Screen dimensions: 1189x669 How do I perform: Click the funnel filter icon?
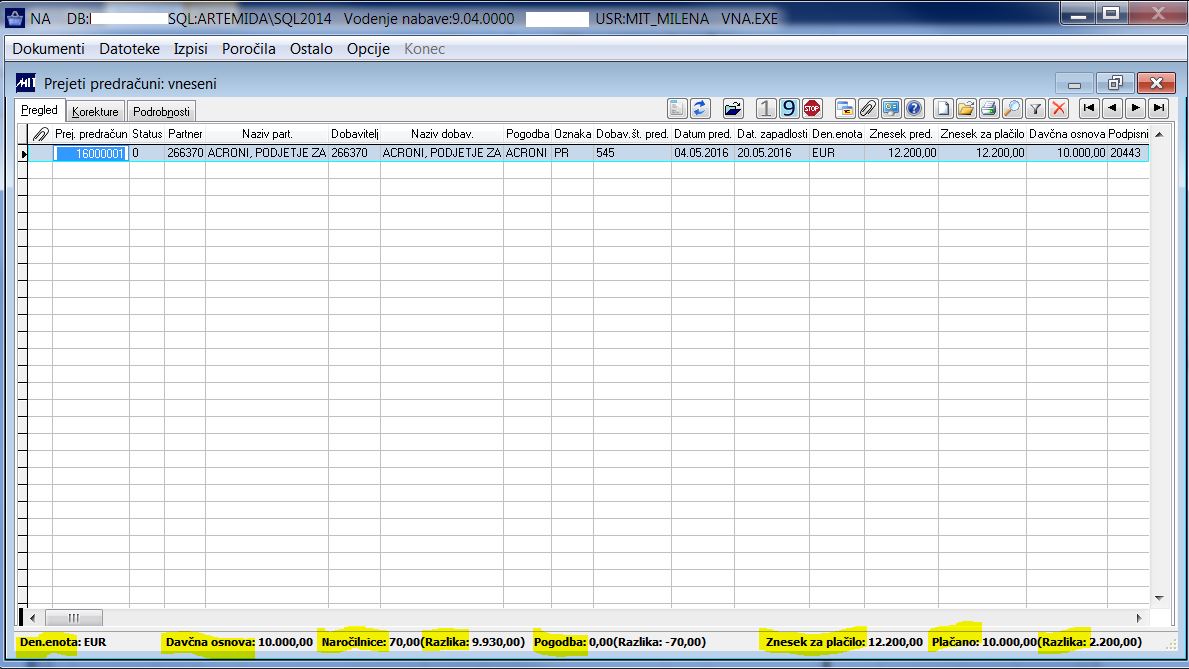click(1035, 108)
